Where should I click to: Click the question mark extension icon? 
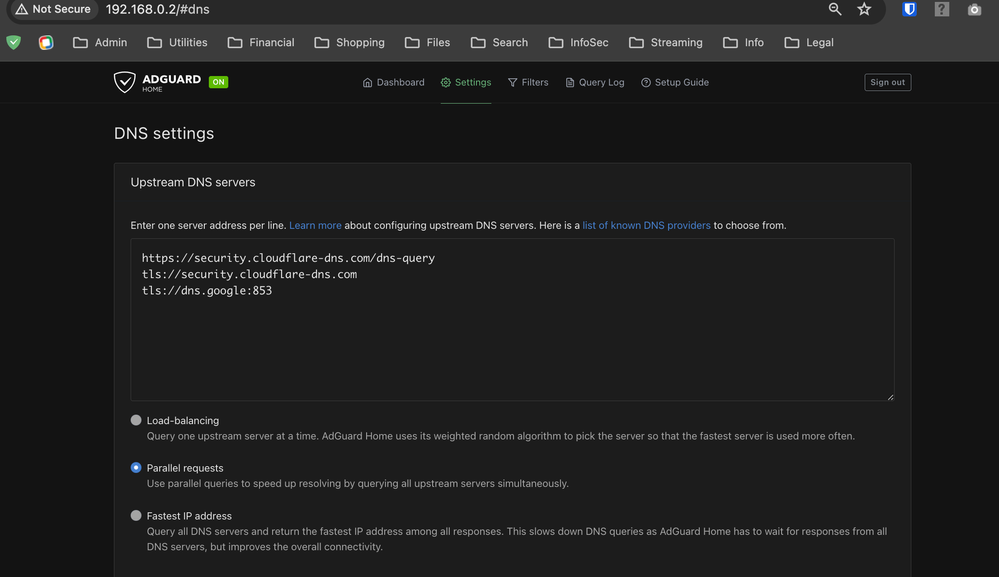tap(942, 9)
